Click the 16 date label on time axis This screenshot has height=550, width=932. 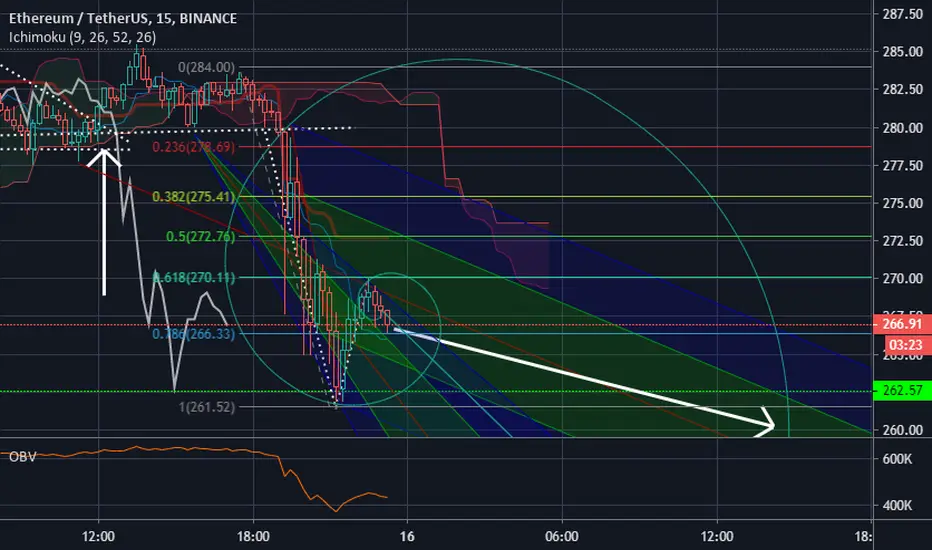pyautogui.click(x=407, y=537)
